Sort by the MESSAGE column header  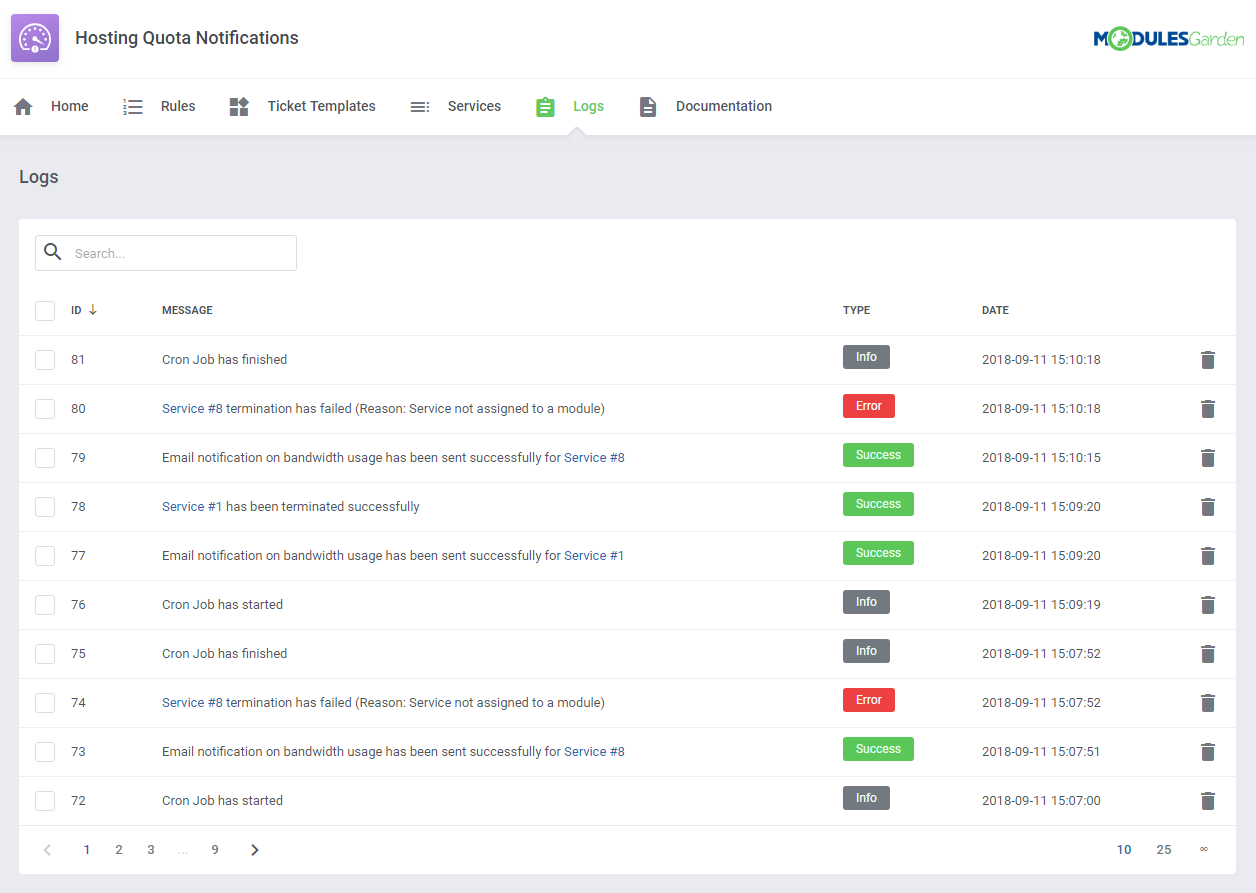(x=187, y=311)
